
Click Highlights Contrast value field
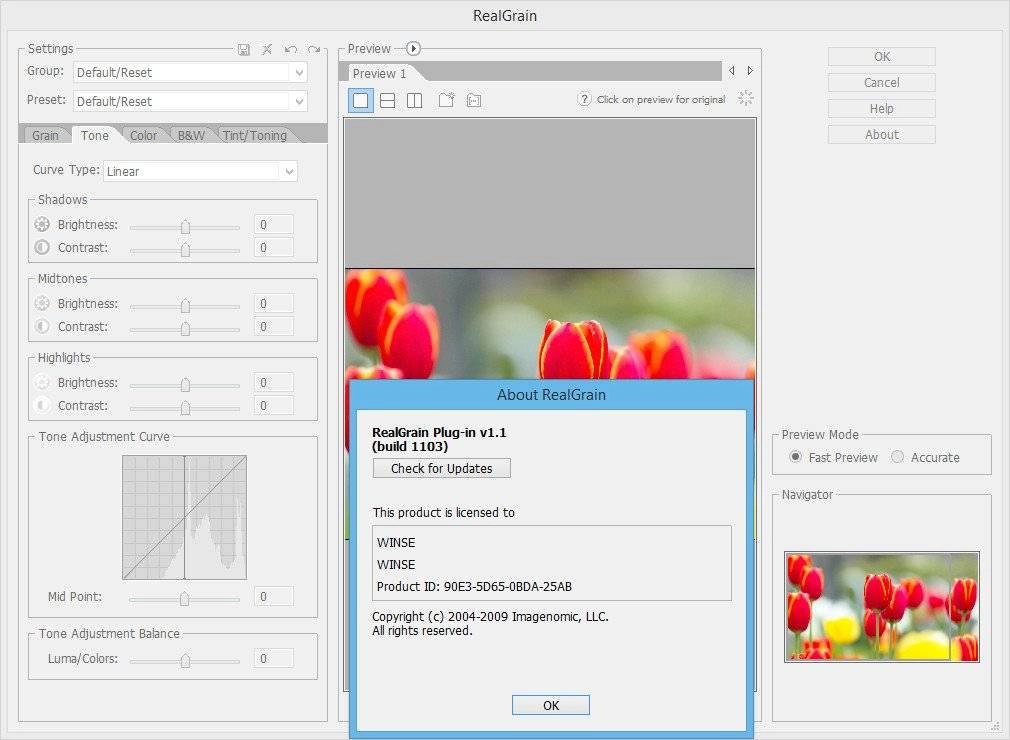coord(274,406)
